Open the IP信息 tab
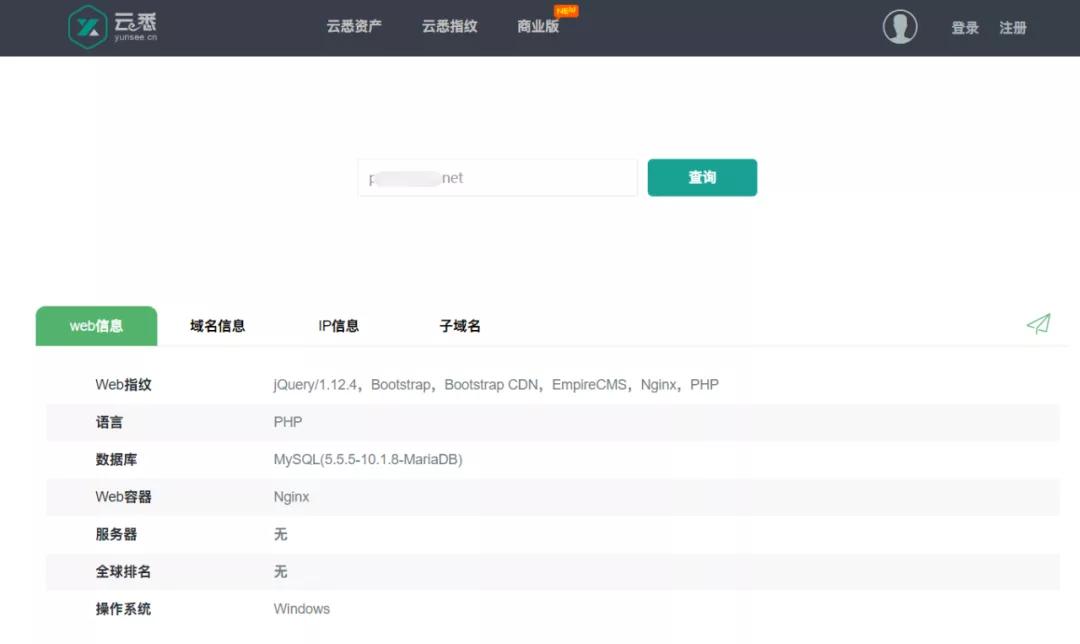The width and height of the screenshot is (1080, 644). pos(337,324)
